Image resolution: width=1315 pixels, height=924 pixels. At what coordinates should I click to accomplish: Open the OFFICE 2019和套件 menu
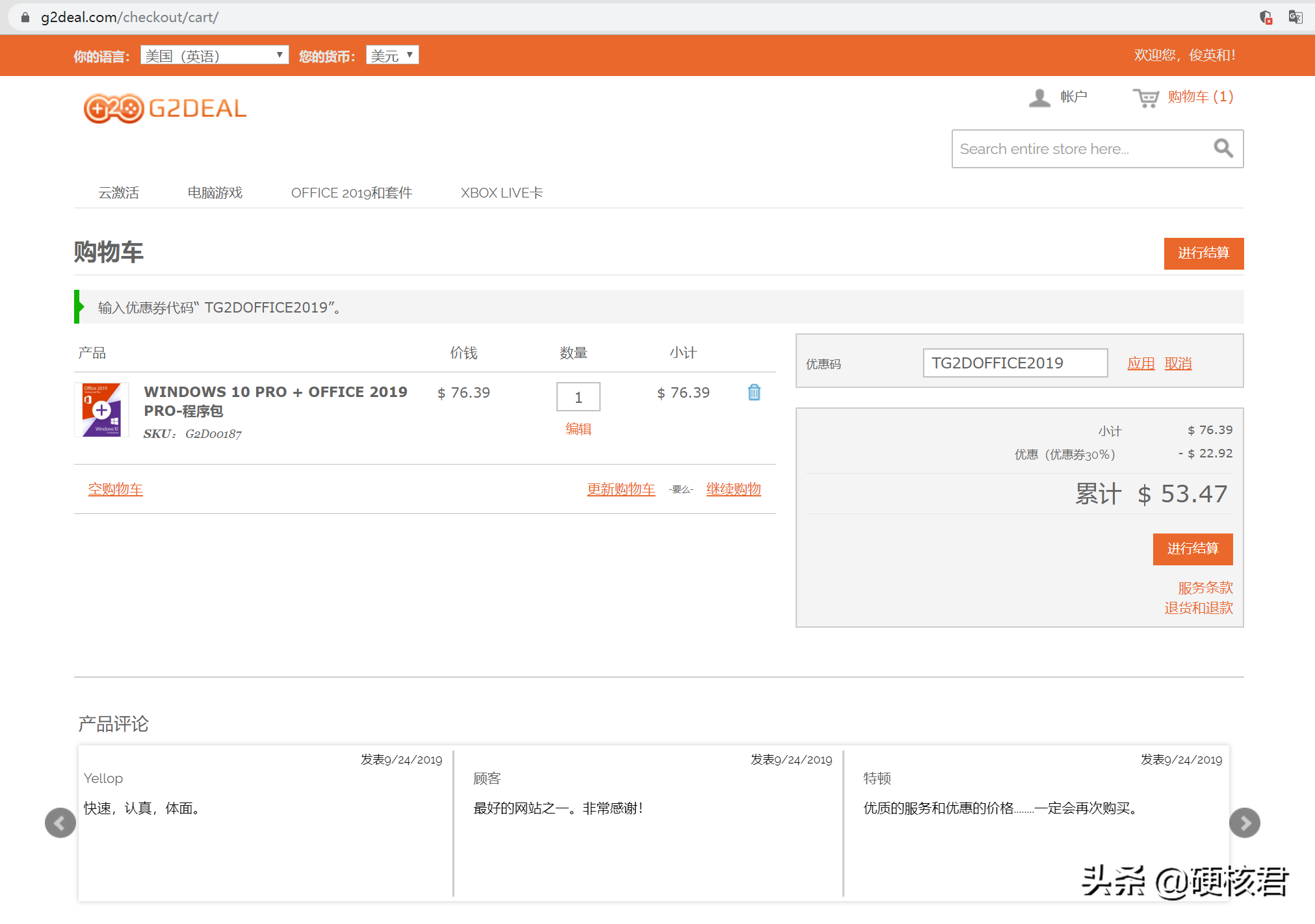[x=352, y=192]
